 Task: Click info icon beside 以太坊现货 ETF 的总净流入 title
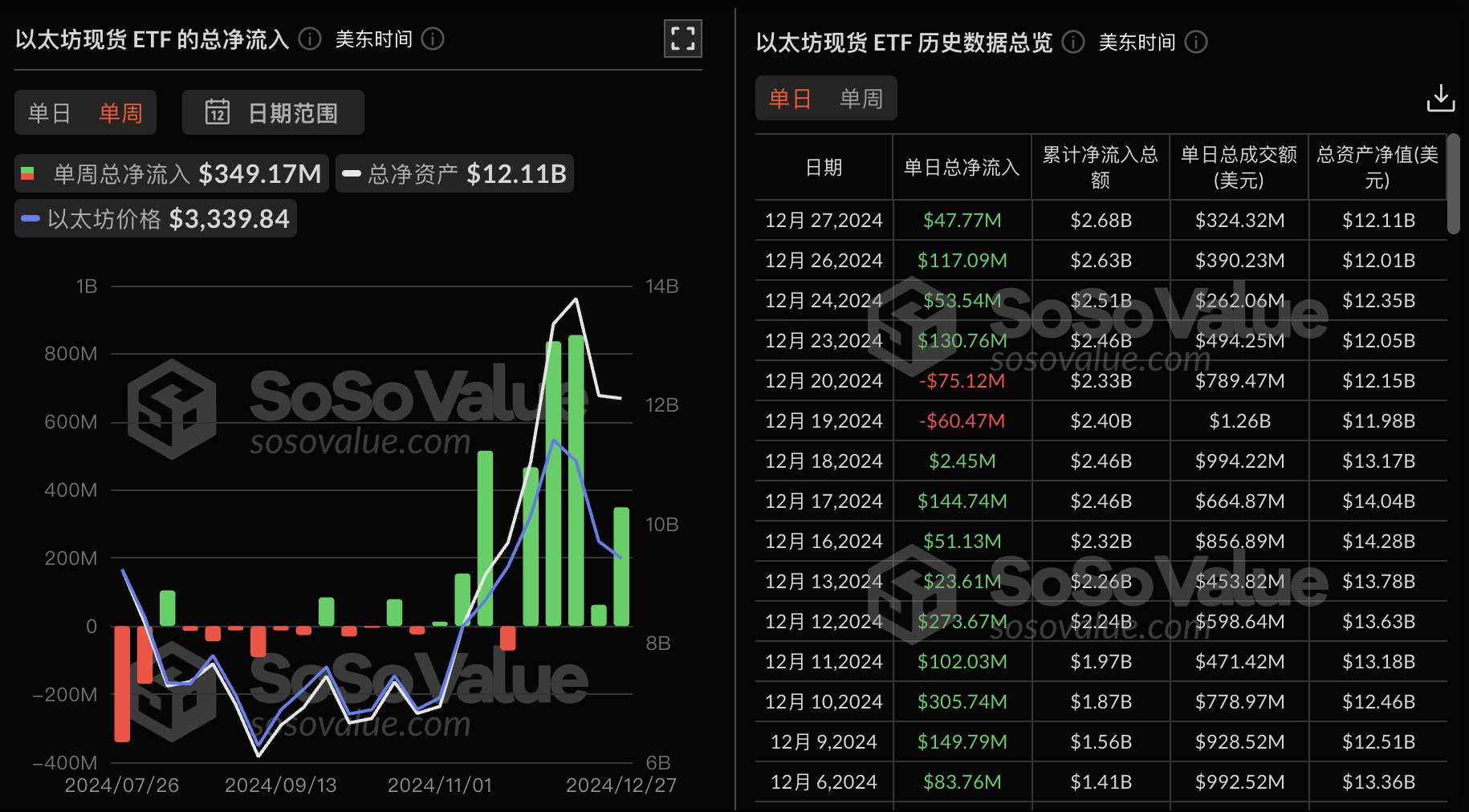310,39
